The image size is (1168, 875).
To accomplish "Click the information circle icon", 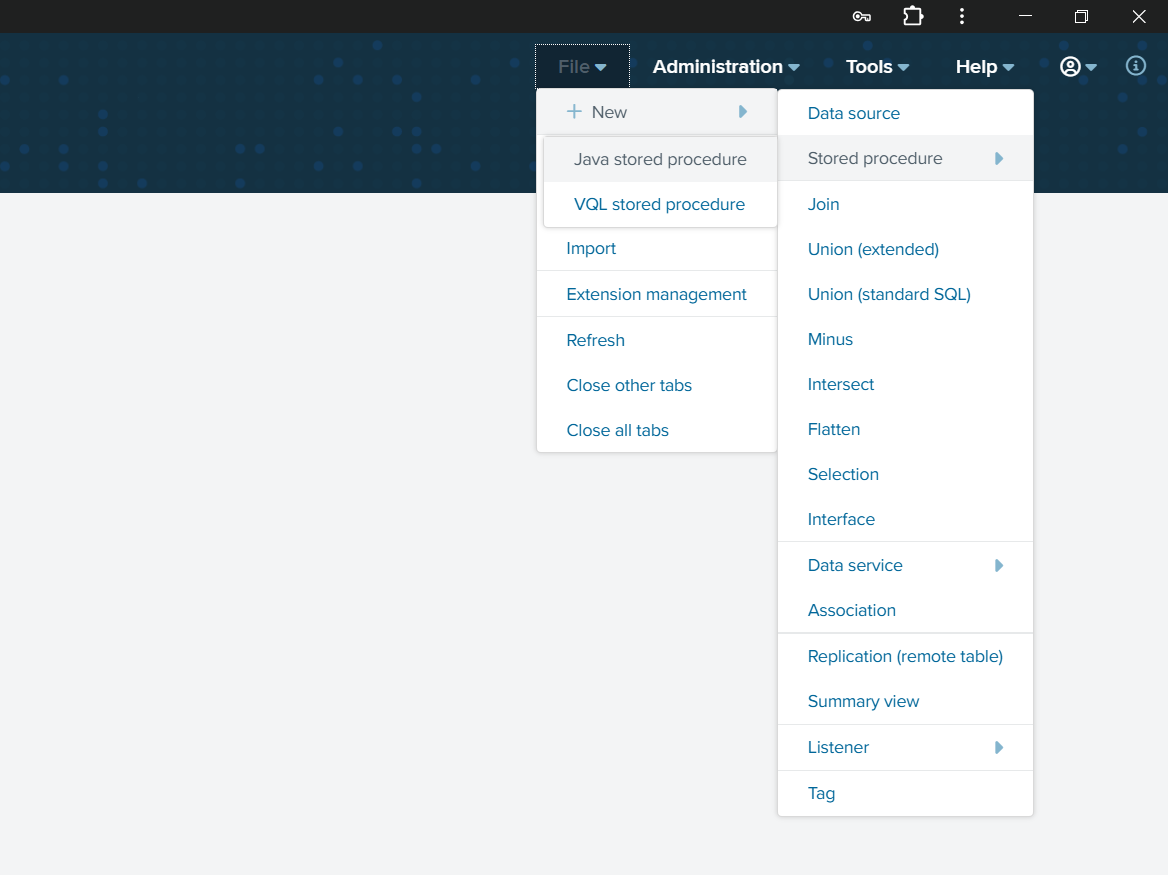I will click(1135, 66).
